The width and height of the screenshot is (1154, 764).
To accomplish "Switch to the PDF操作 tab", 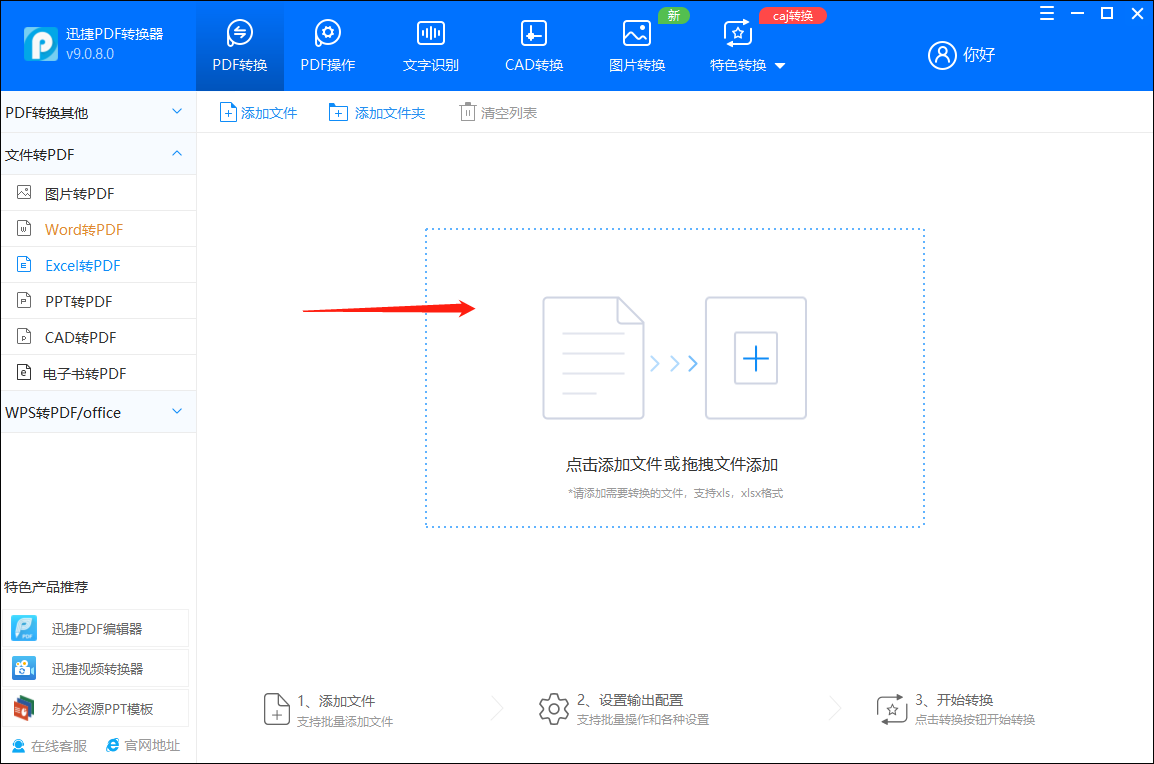I will [x=328, y=46].
